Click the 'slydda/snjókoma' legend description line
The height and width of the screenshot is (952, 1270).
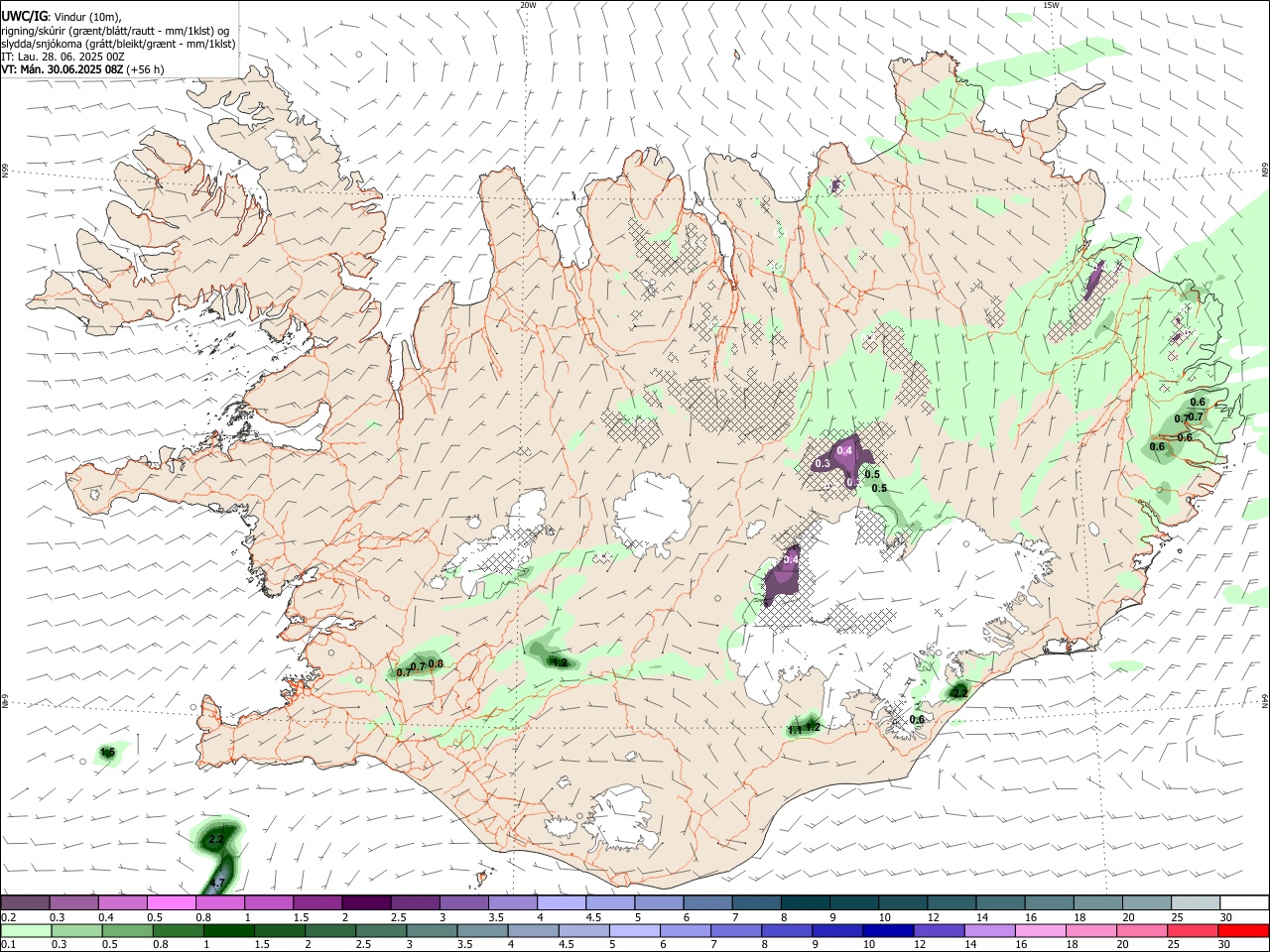point(118,44)
